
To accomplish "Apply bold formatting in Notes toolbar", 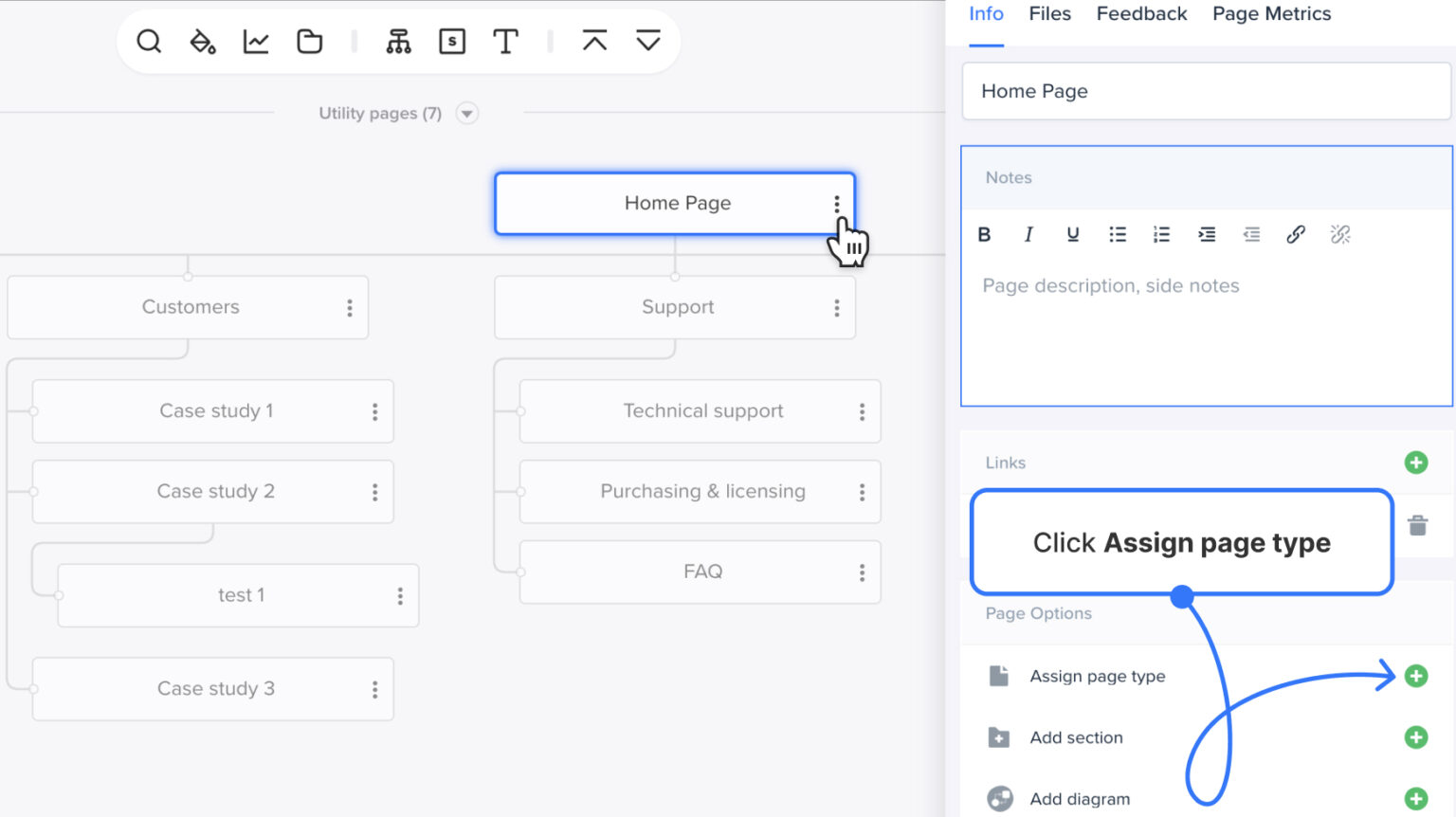I will [984, 234].
